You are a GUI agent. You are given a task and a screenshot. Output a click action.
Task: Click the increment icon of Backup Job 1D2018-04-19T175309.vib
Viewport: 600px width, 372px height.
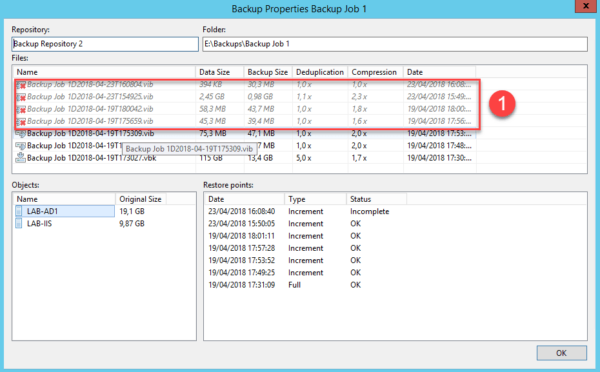coord(20,134)
